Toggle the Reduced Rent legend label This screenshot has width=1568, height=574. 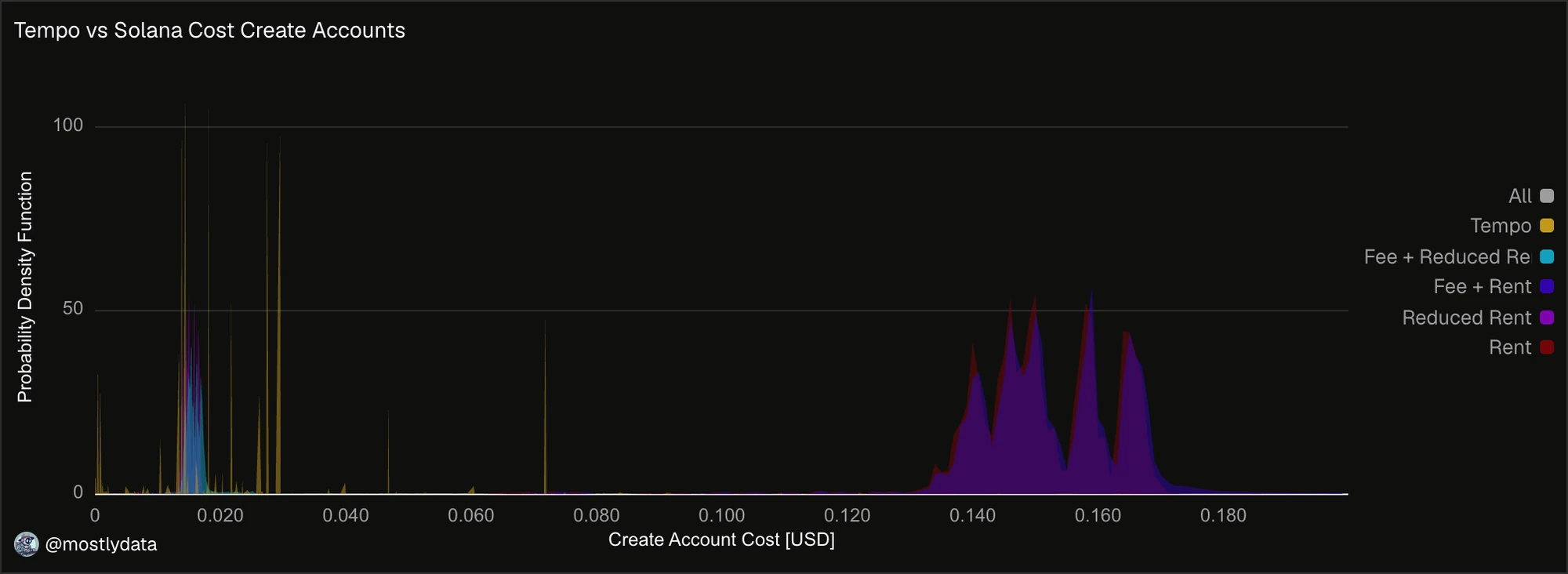click(1466, 318)
